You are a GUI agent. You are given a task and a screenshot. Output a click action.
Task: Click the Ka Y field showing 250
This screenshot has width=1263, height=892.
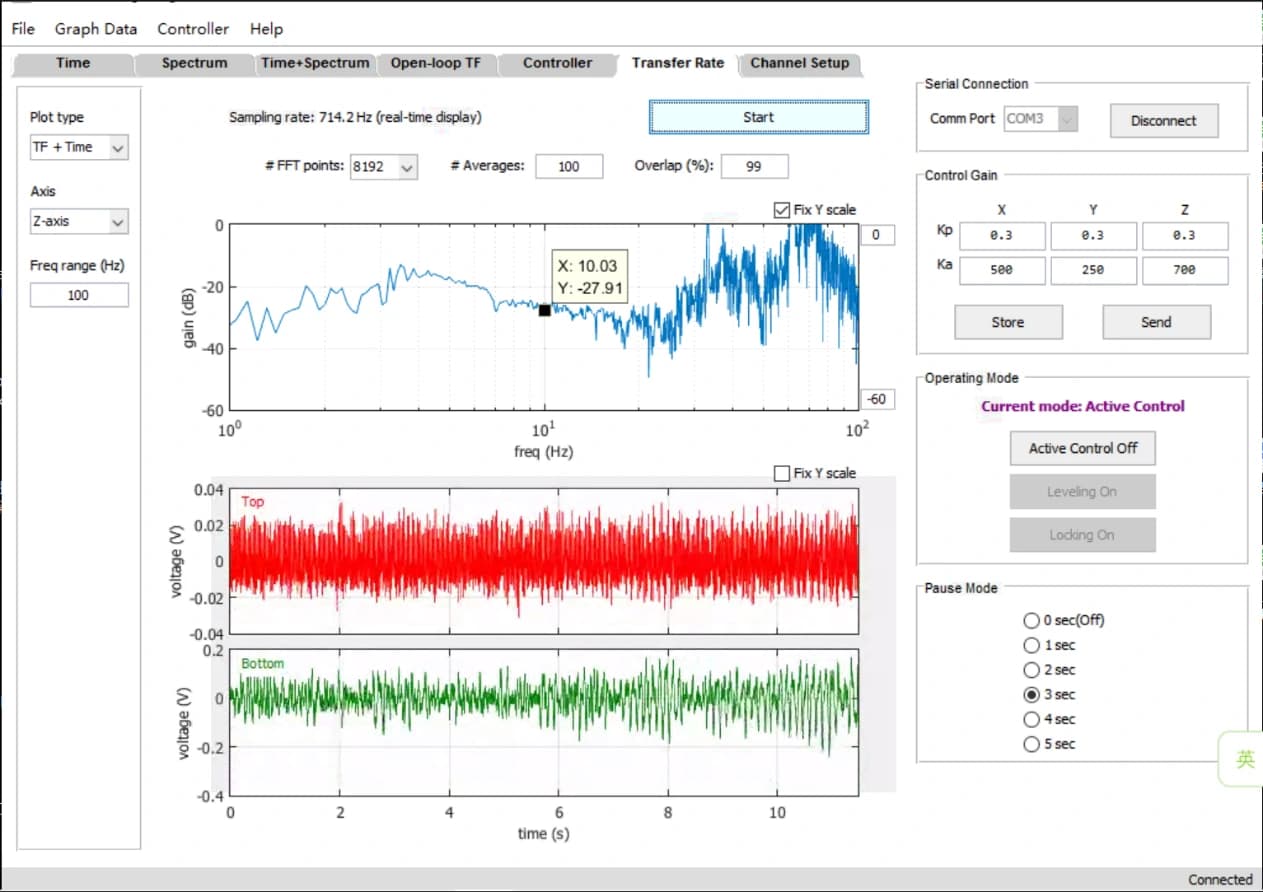pyautogui.click(x=1093, y=270)
